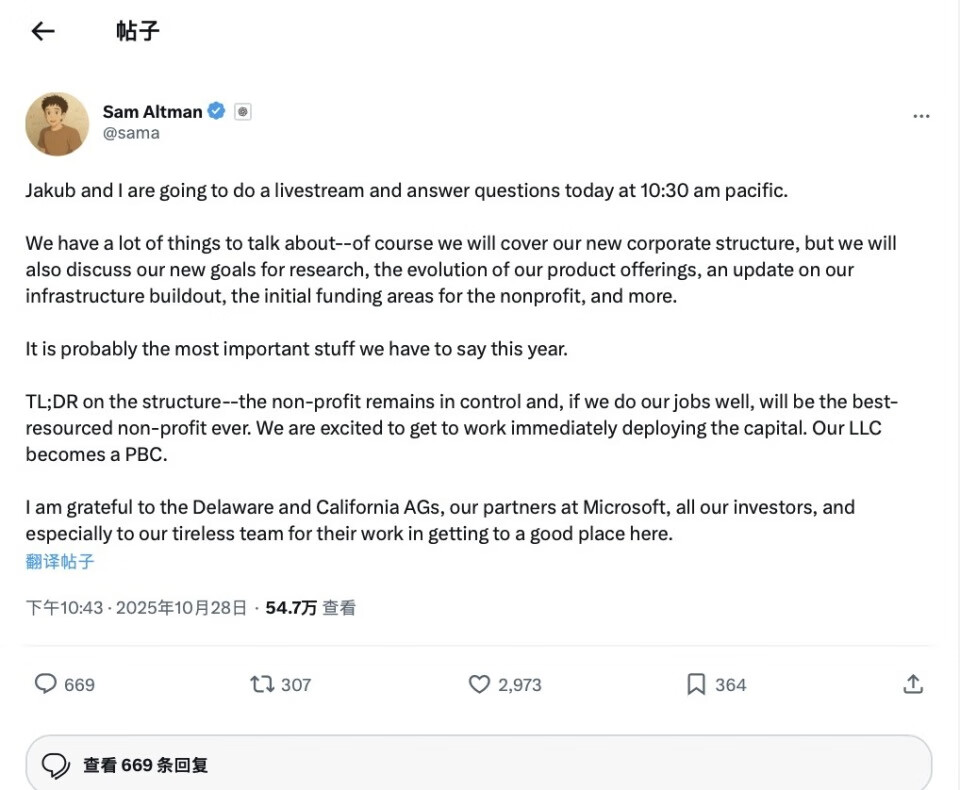Click the 帖子 page title

click(x=138, y=31)
